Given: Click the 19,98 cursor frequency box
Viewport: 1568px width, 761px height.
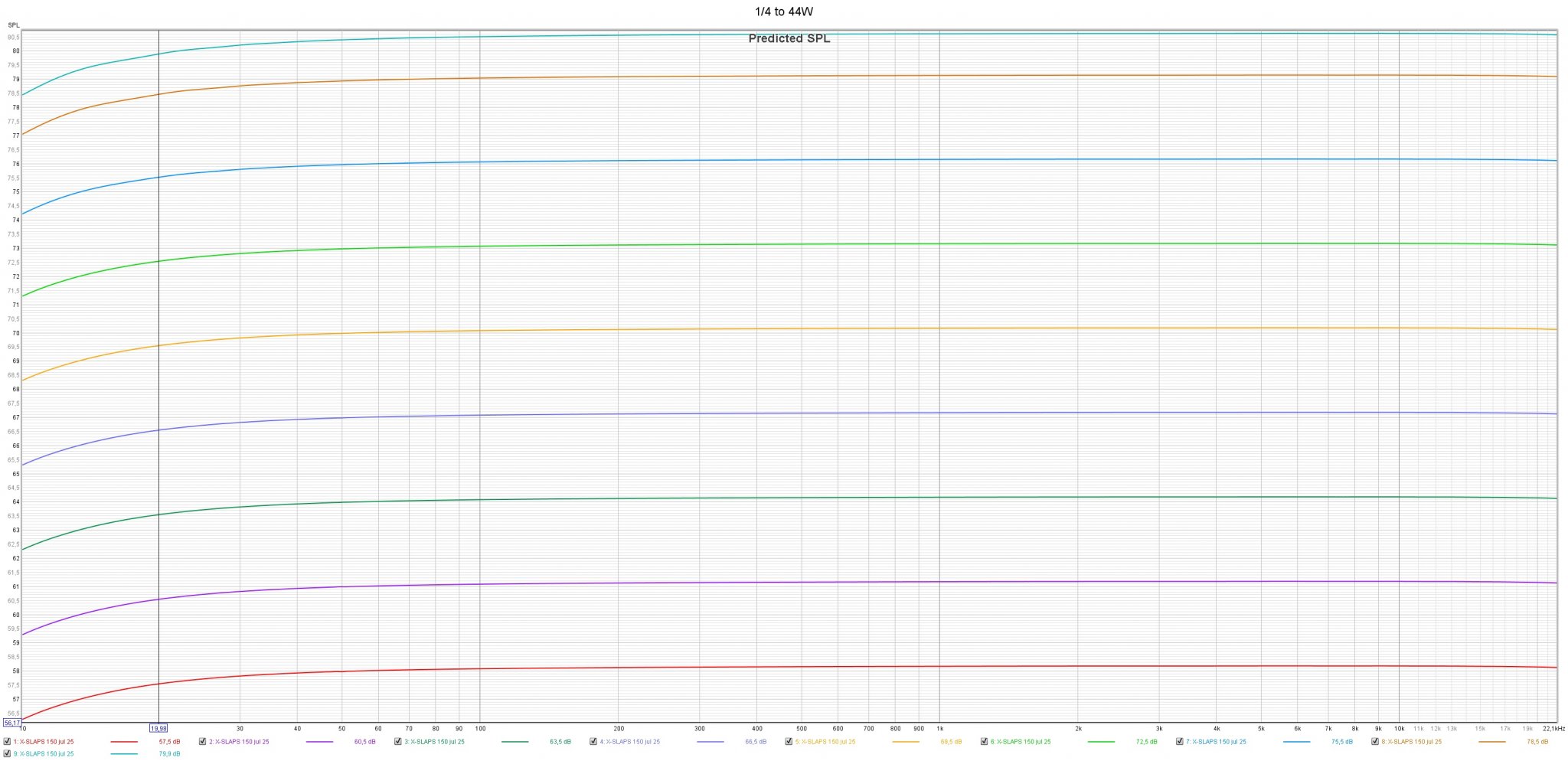Looking at the screenshot, I should (x=158, y=729).
